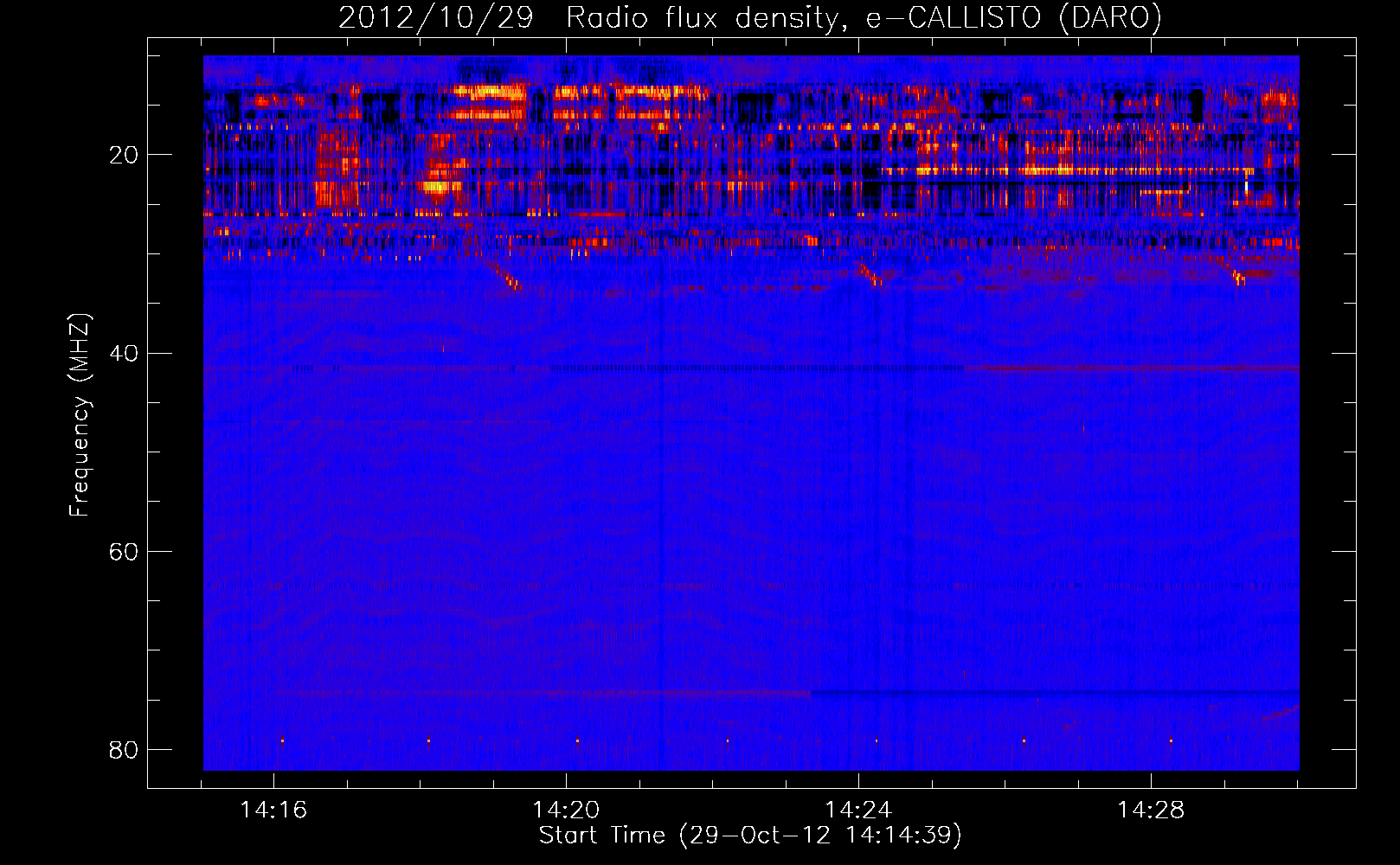This screenshot has height=865, width=1400.
Task: Click the '14:28' time tick label
Action: pos(1151,811)
